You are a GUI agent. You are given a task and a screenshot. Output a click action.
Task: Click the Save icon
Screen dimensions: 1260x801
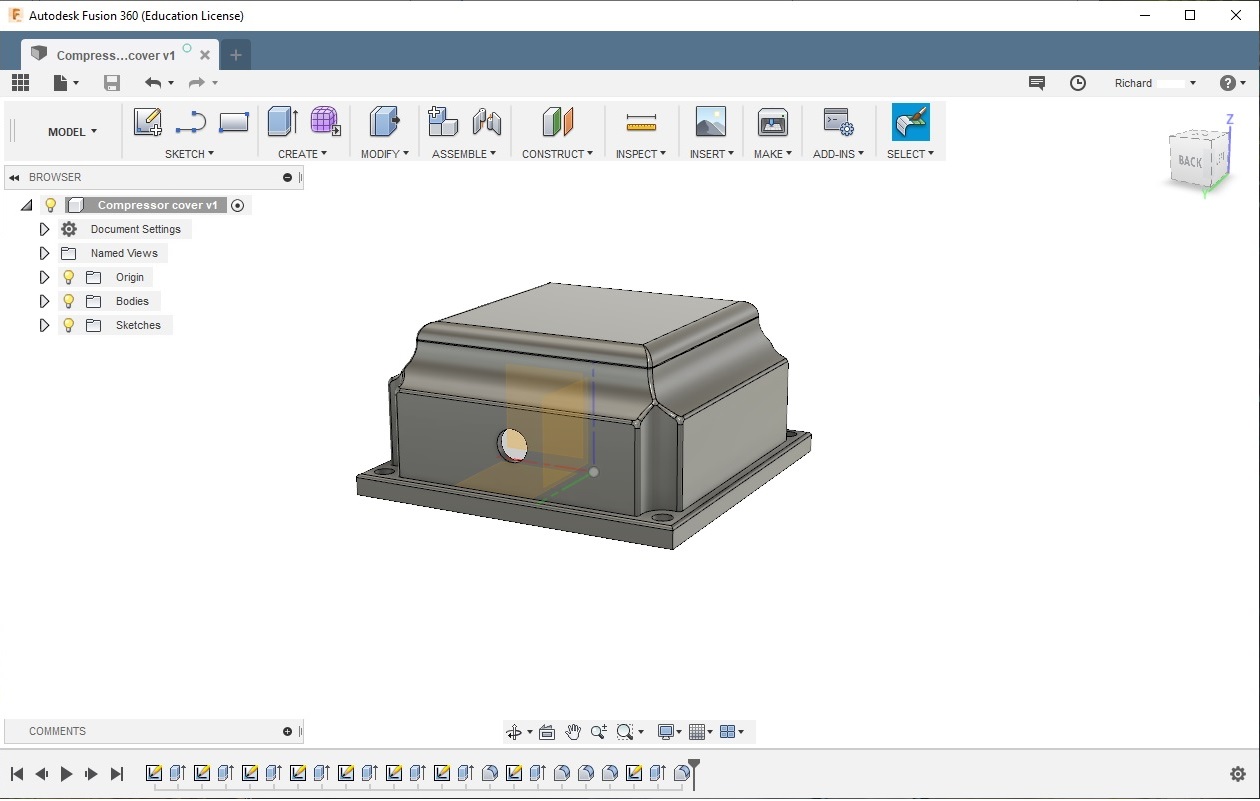[x=112, y=83]
